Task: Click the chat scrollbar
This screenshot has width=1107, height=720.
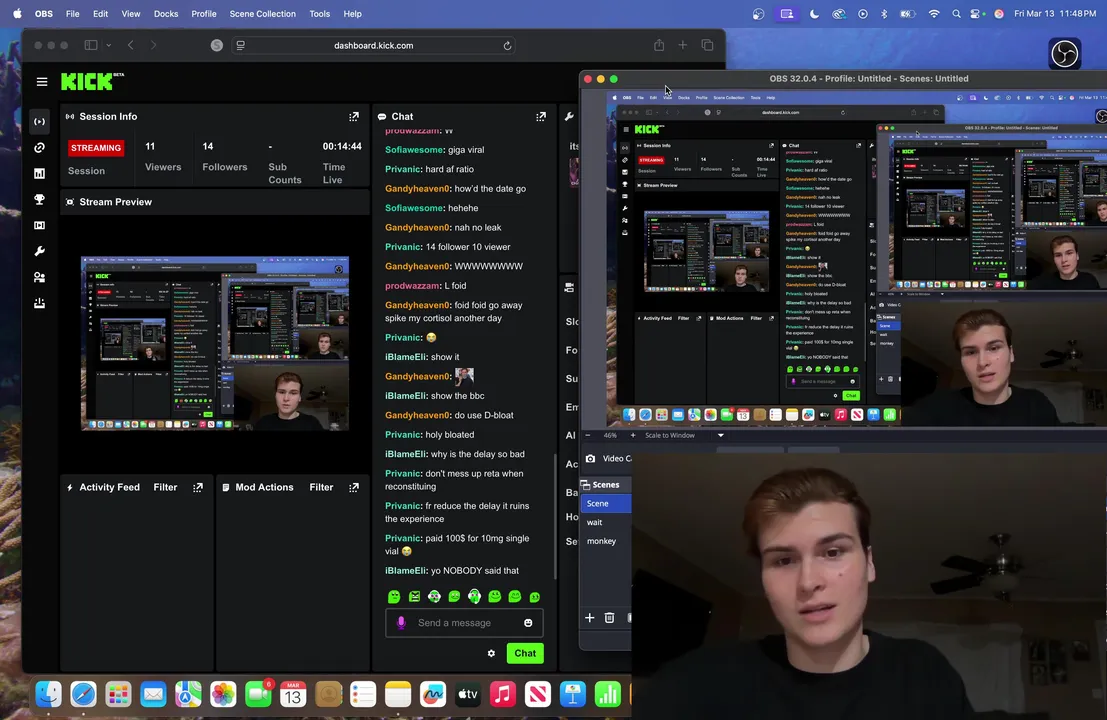Action: pyautogui.click(x=554, y=515)
